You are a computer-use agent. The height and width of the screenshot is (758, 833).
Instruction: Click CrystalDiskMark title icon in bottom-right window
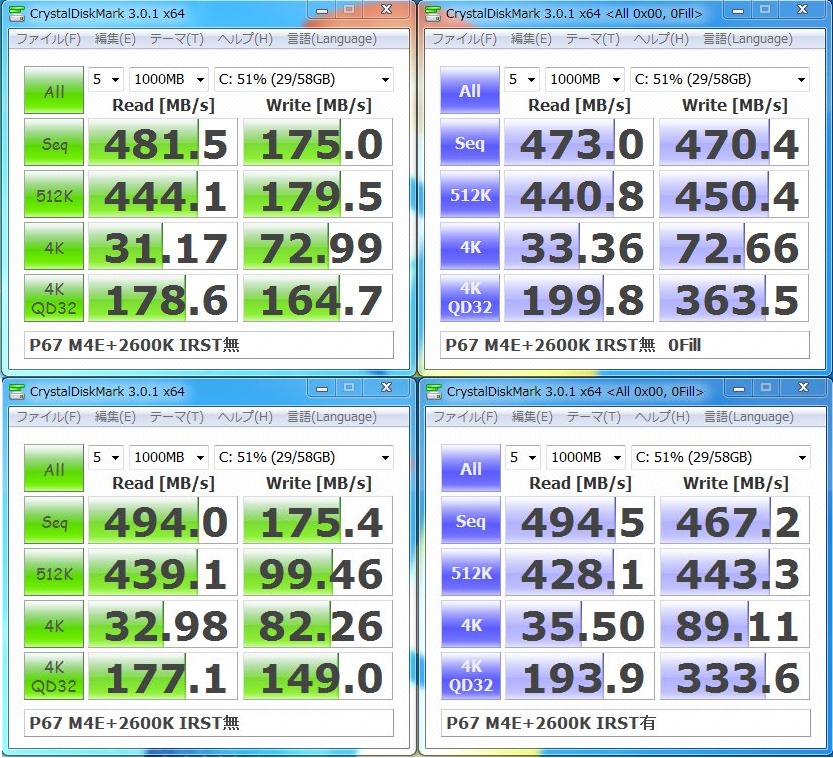click(x=434, y=391)
